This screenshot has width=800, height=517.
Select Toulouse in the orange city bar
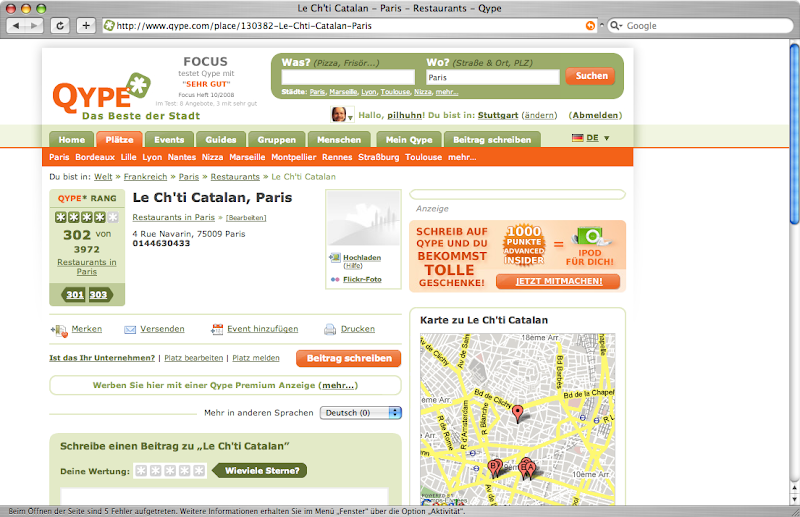[x=423, y=157]
